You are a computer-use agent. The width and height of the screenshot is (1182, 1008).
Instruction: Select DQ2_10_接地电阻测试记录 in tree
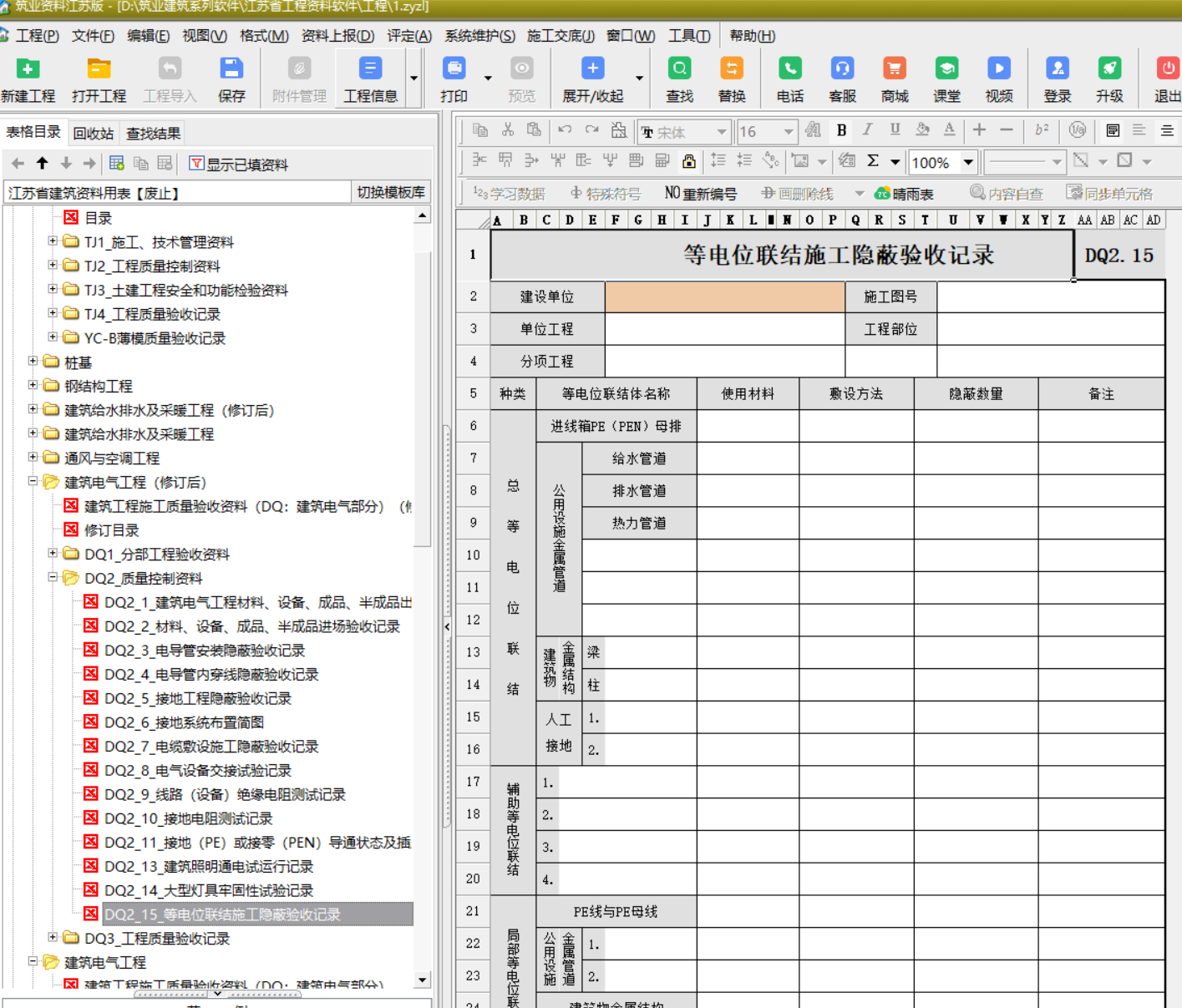pos(188,818)
